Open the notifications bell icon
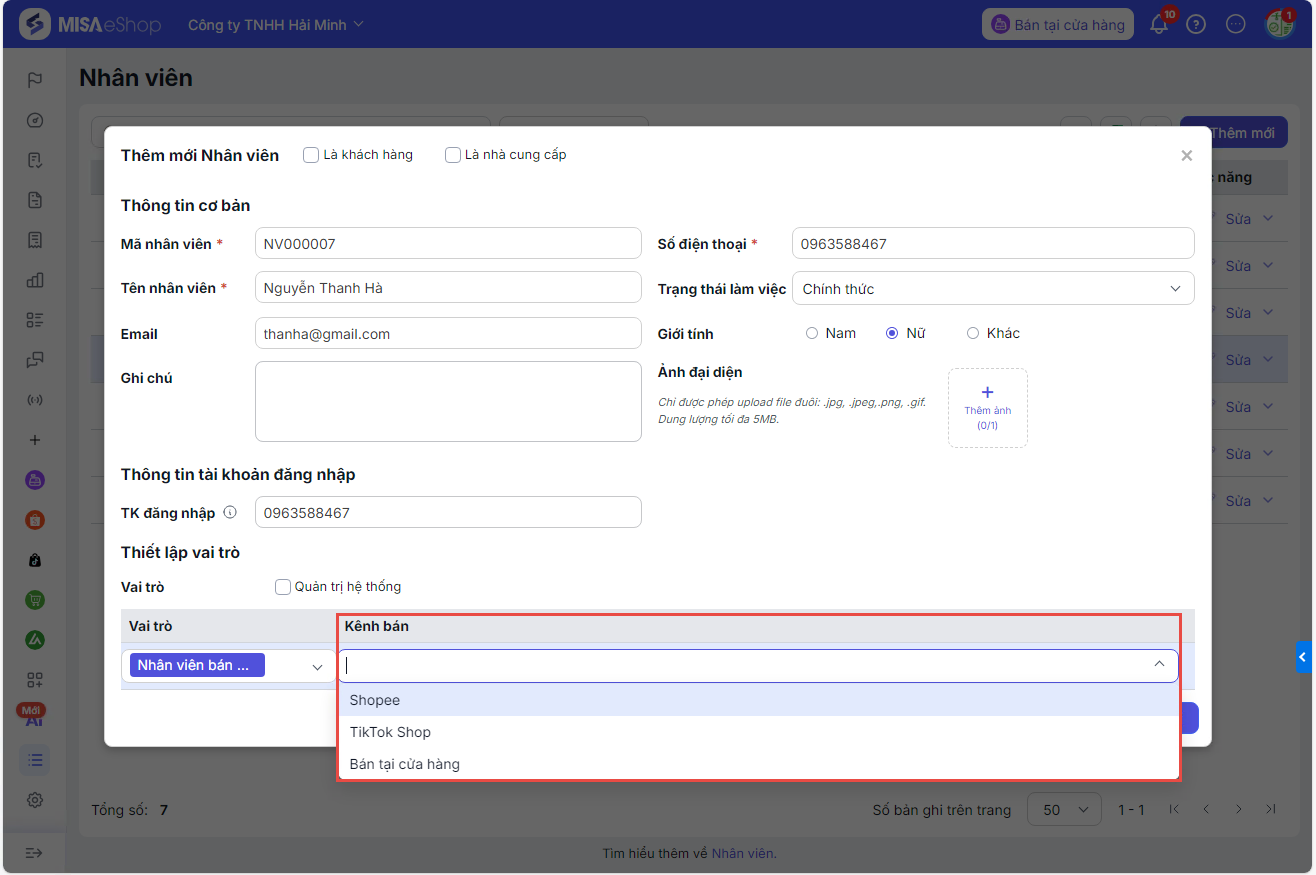Screen dimensions: 1316x875 point(1159,25)
